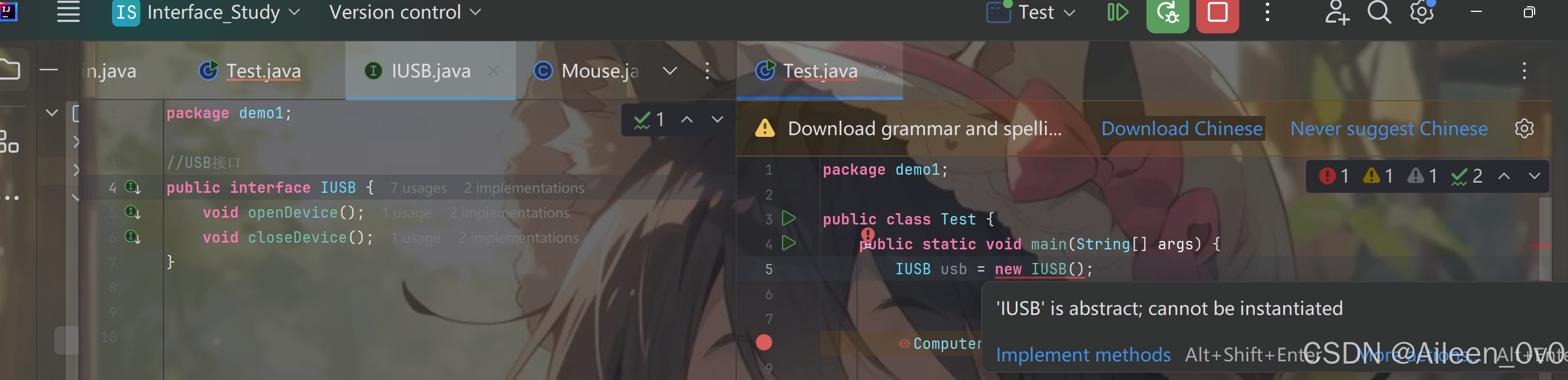1568x380 pixels.
Task: Open the Structure tool window icon
Action: click(8, 142)
